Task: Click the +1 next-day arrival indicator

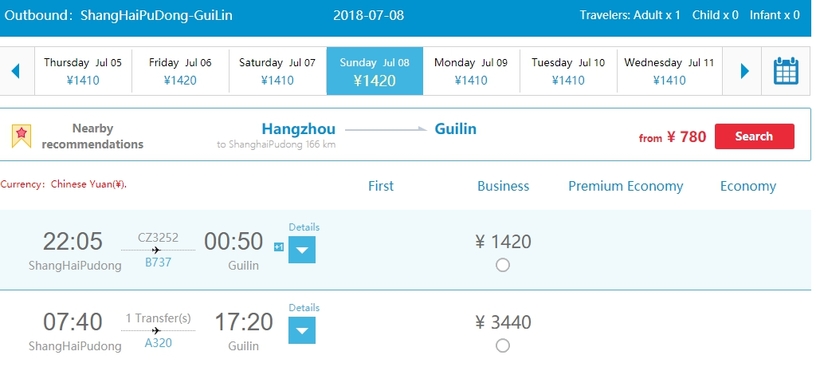Action: pyautogui.click(x=279, y=247)
